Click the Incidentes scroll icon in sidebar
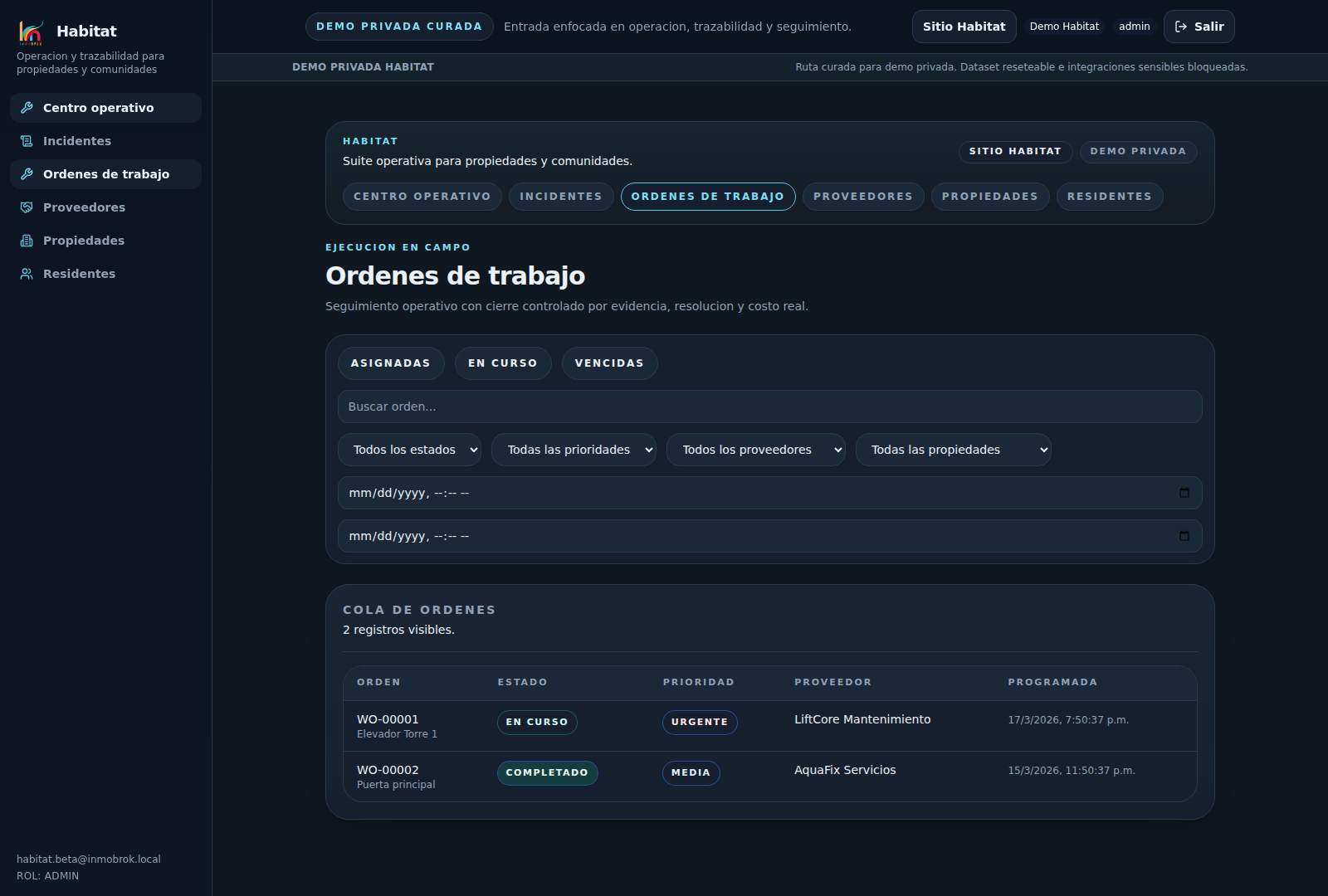The width and height of the screenshot is (1328, 896). [x=27, y=141]
